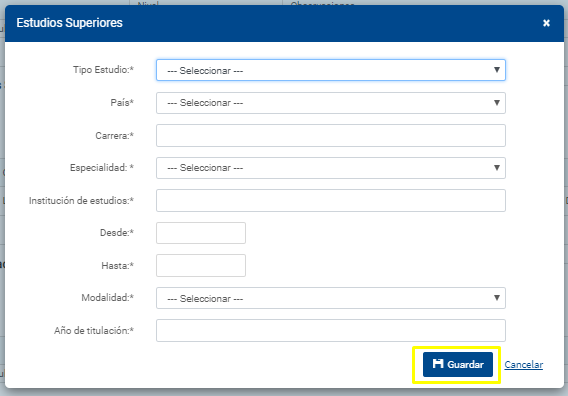Click the floppy disk icon on Guardar
The width and height of the screenshot is (568, 396).
pyautogui.click(x=438, y=364)
